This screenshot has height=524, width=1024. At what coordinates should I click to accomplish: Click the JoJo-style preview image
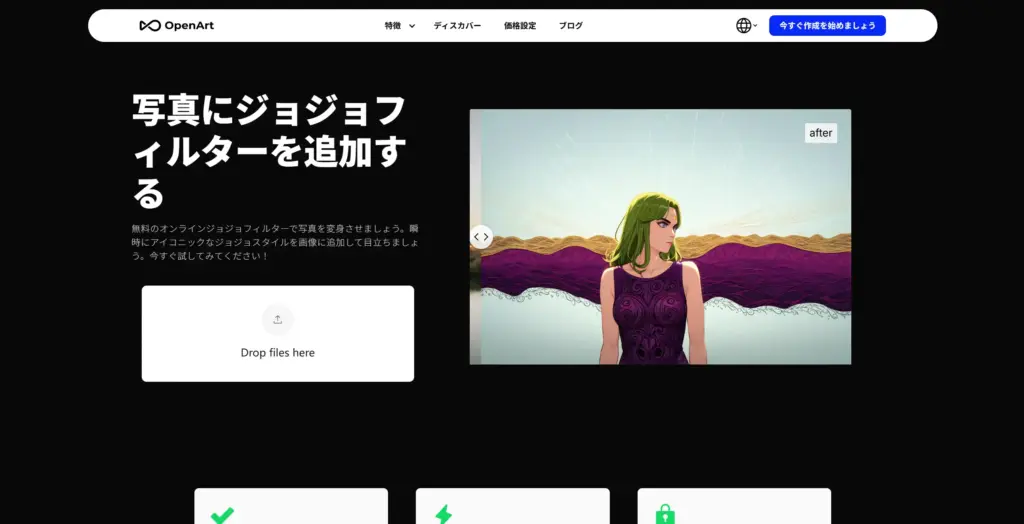[x=660, y=237]
